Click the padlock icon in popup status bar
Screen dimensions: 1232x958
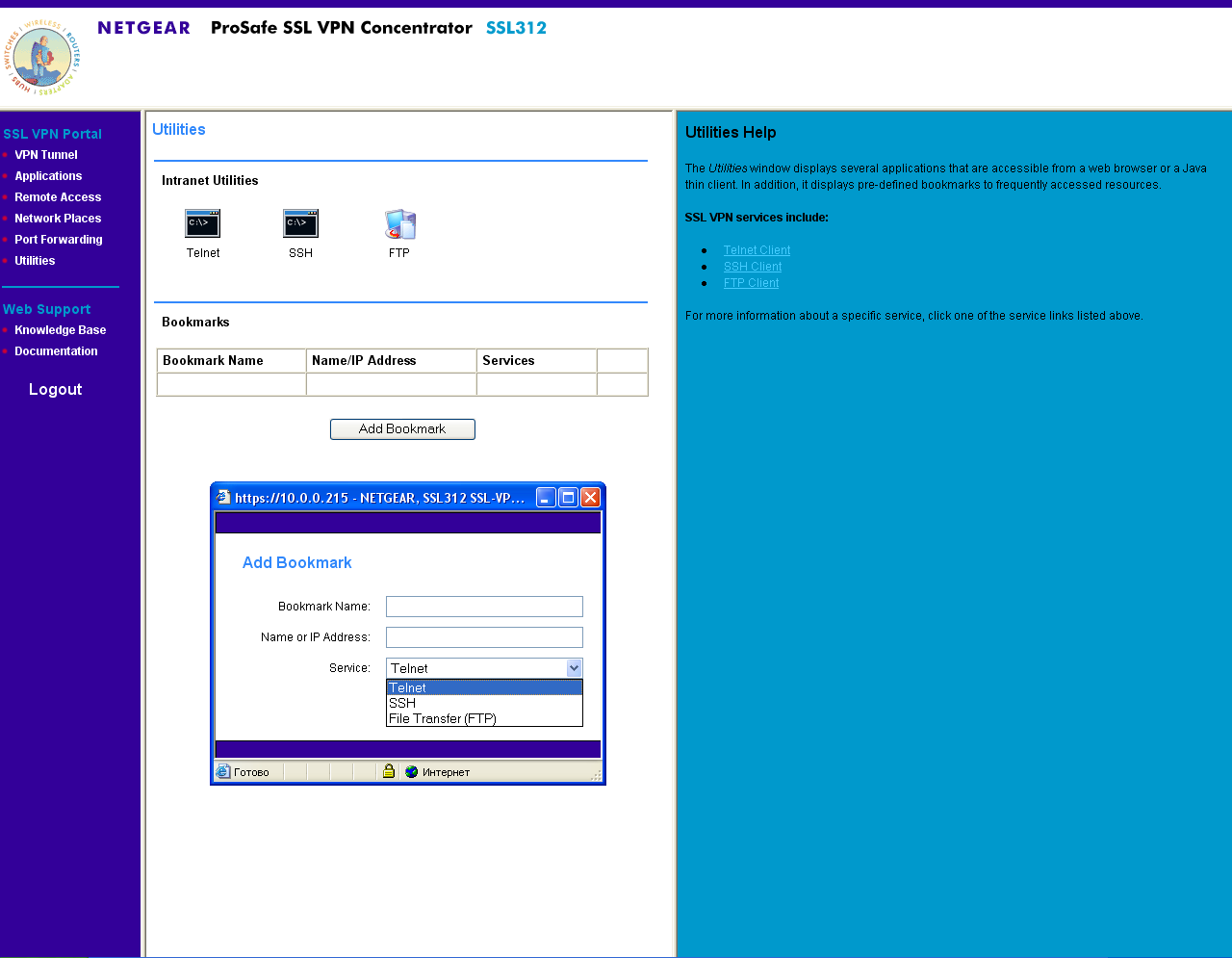pyautogui.click(x=389, y=771)
